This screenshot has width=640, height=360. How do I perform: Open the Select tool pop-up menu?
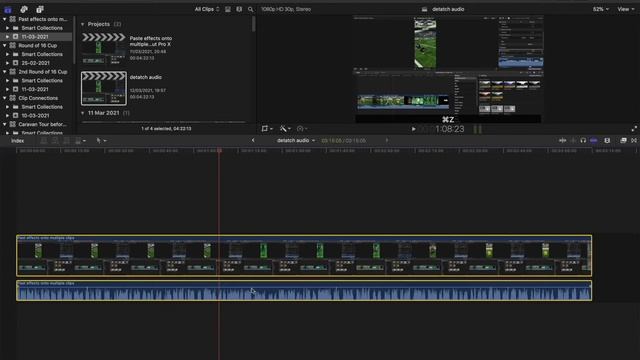(x=101, y=140)
